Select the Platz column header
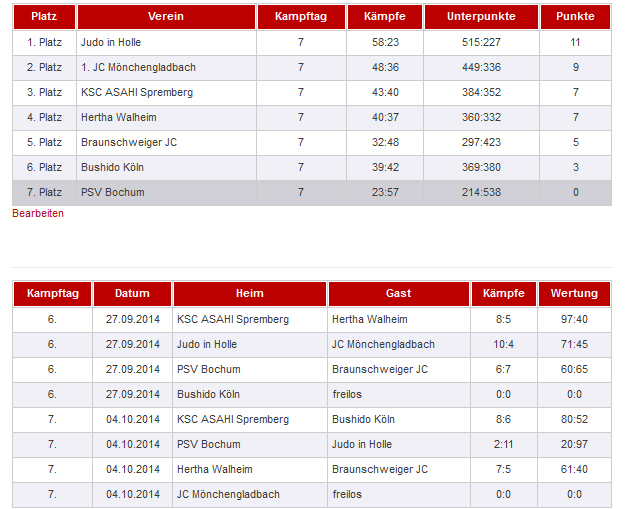628x509 pixels. 44,16
